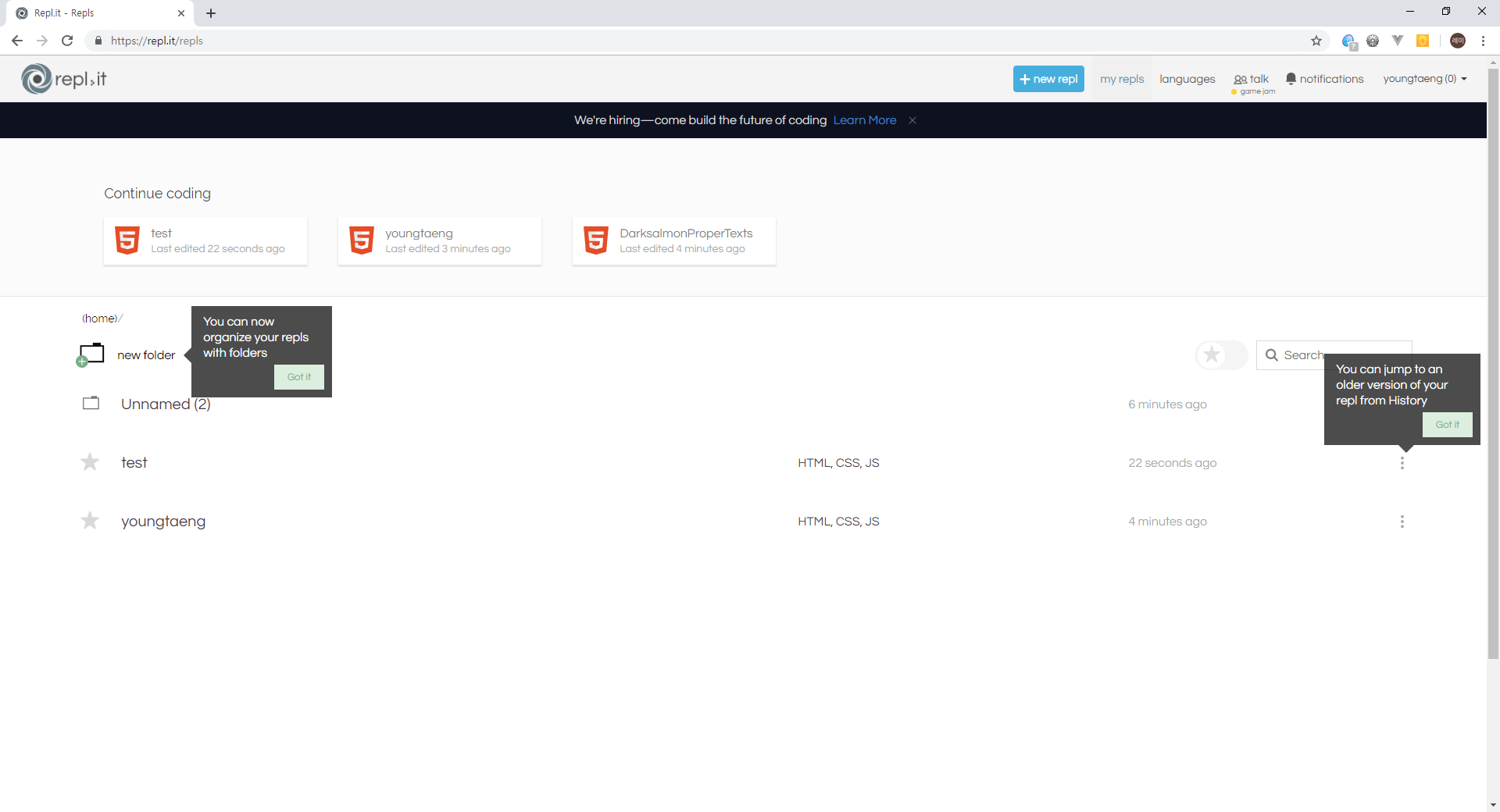Screen dimensions: 1500x812
Task: Focus the repl Search field
Action: (1334, 355)
